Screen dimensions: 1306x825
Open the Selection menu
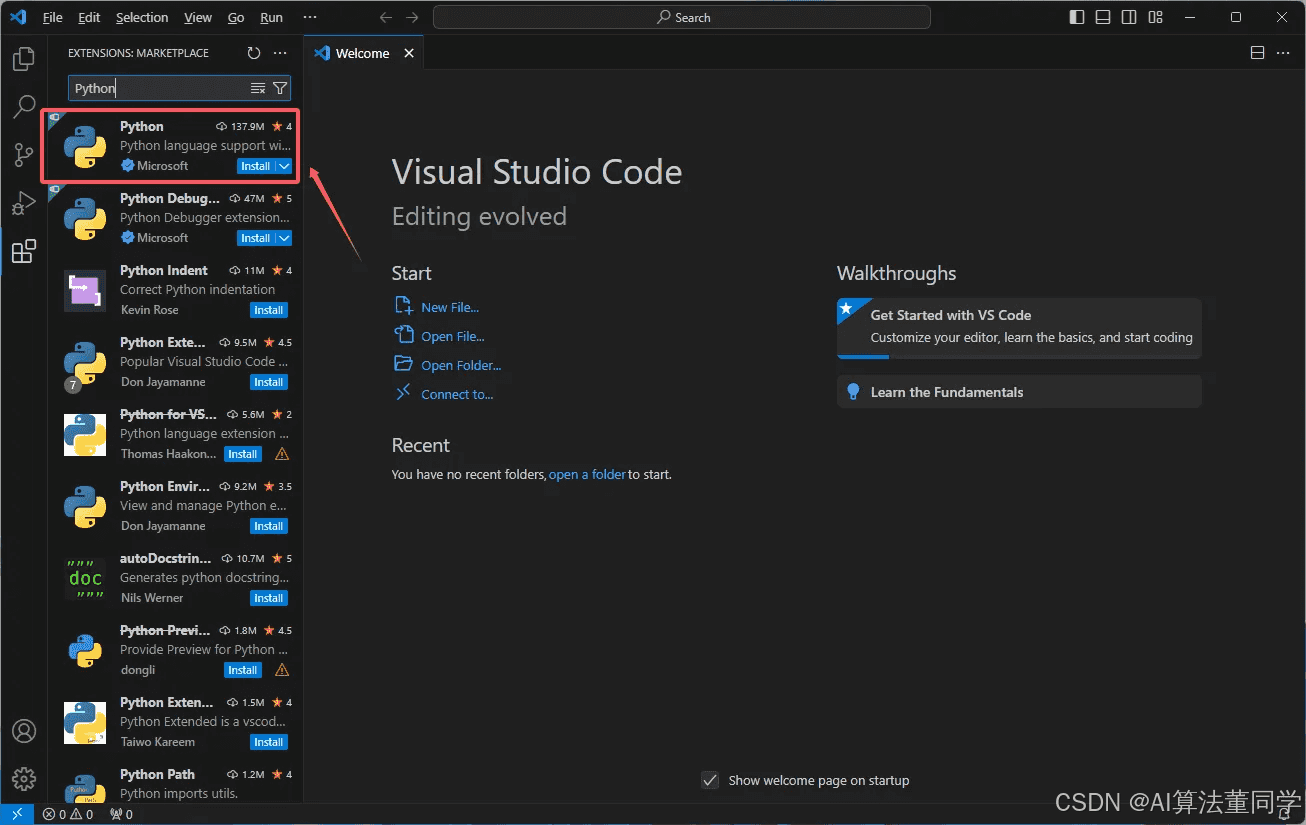coord(142,17)
